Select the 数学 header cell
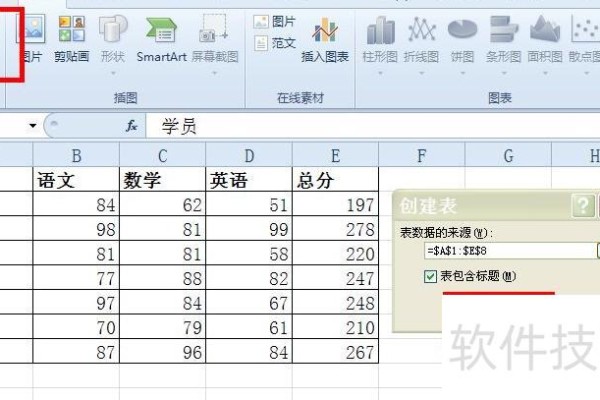The height and width of the screenshot is (400, 600). point(163,180)
